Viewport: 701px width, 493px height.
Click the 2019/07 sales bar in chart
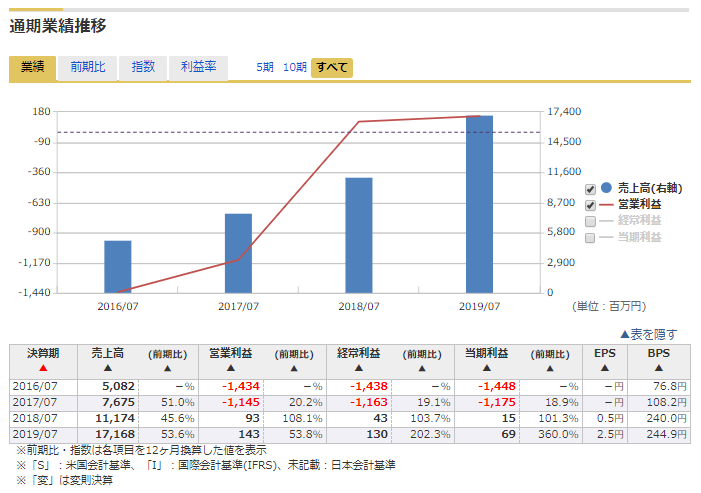coord(479,204)
